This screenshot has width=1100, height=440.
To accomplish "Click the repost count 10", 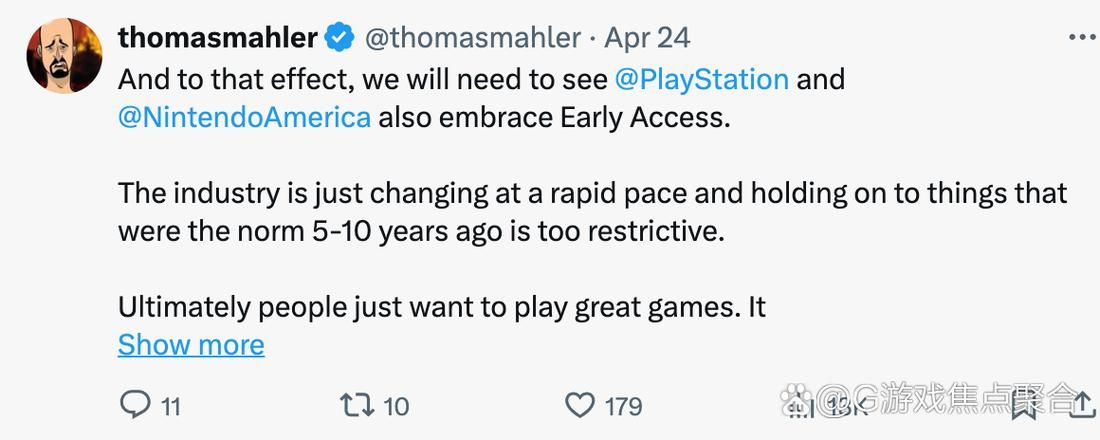I will tap(396, 406).
